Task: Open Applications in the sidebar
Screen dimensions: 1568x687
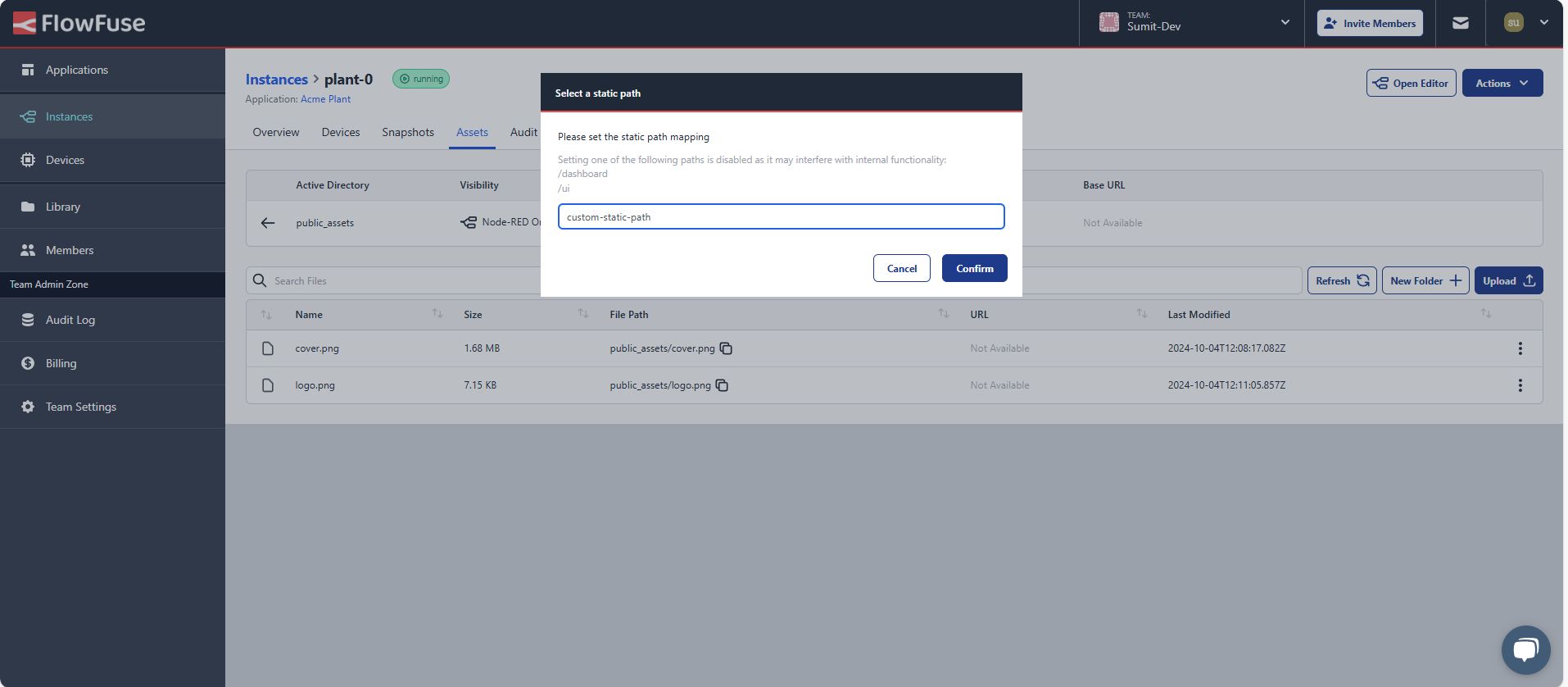Action: [x=112, y=70]
